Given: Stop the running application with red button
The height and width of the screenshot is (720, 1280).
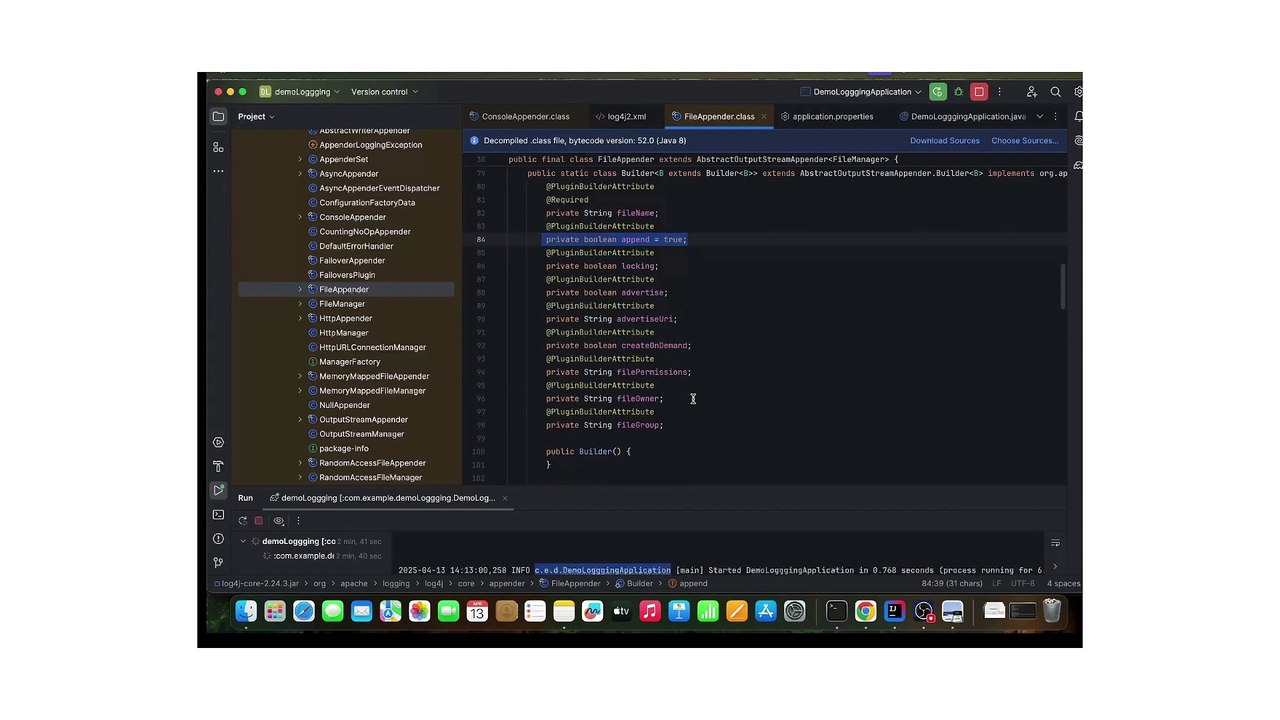Looking at the screenshot, I should (979, 92).
